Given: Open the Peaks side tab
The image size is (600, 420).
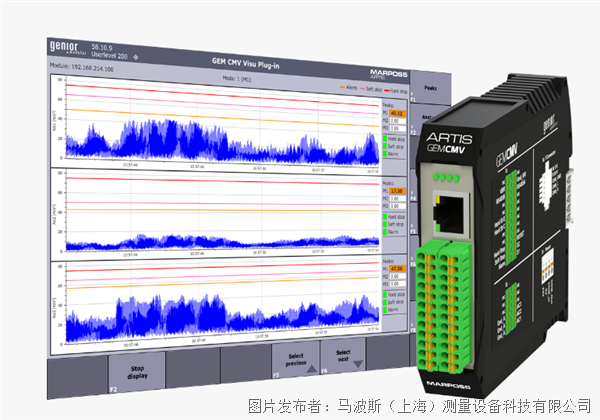Looking at the screenshot, I should pyautogui.click(x=430, y=87).
